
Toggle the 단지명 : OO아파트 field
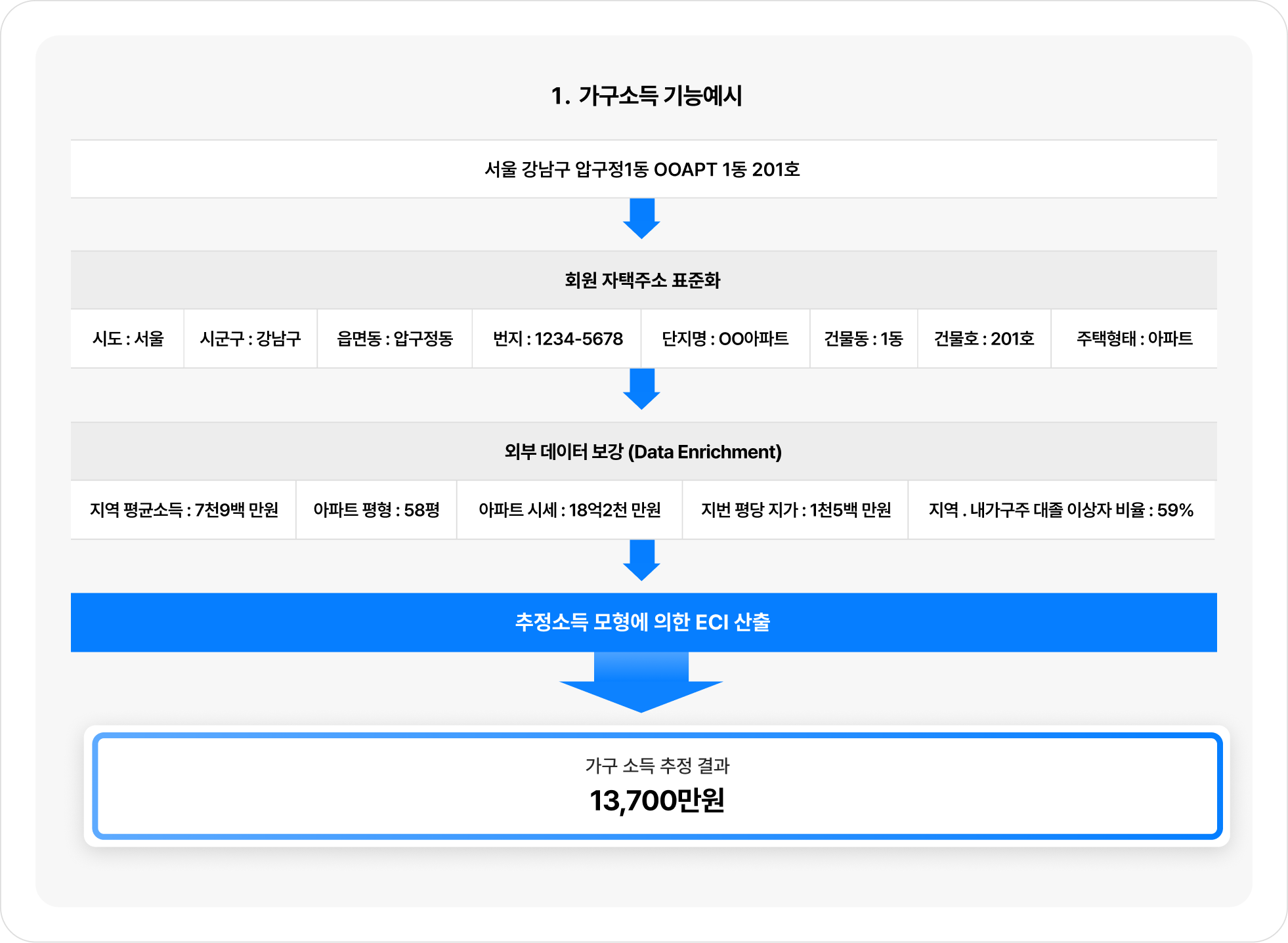pyautogui.click(x=725, y=339)
